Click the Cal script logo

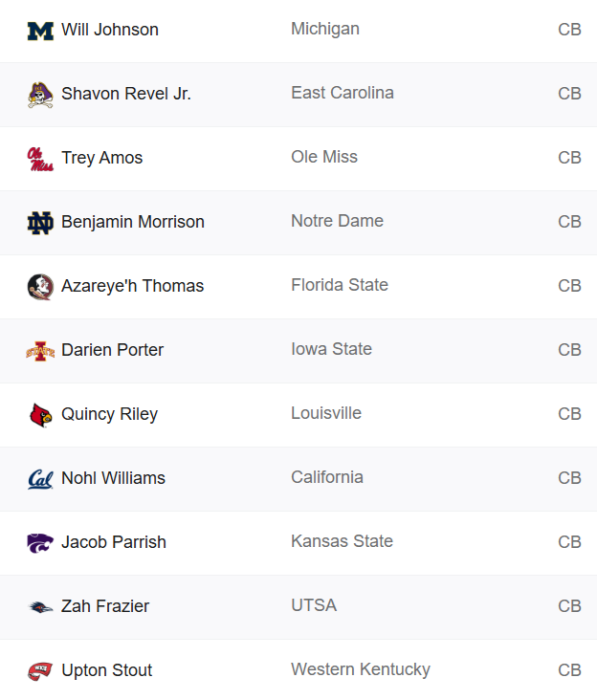tap(40, 479)
